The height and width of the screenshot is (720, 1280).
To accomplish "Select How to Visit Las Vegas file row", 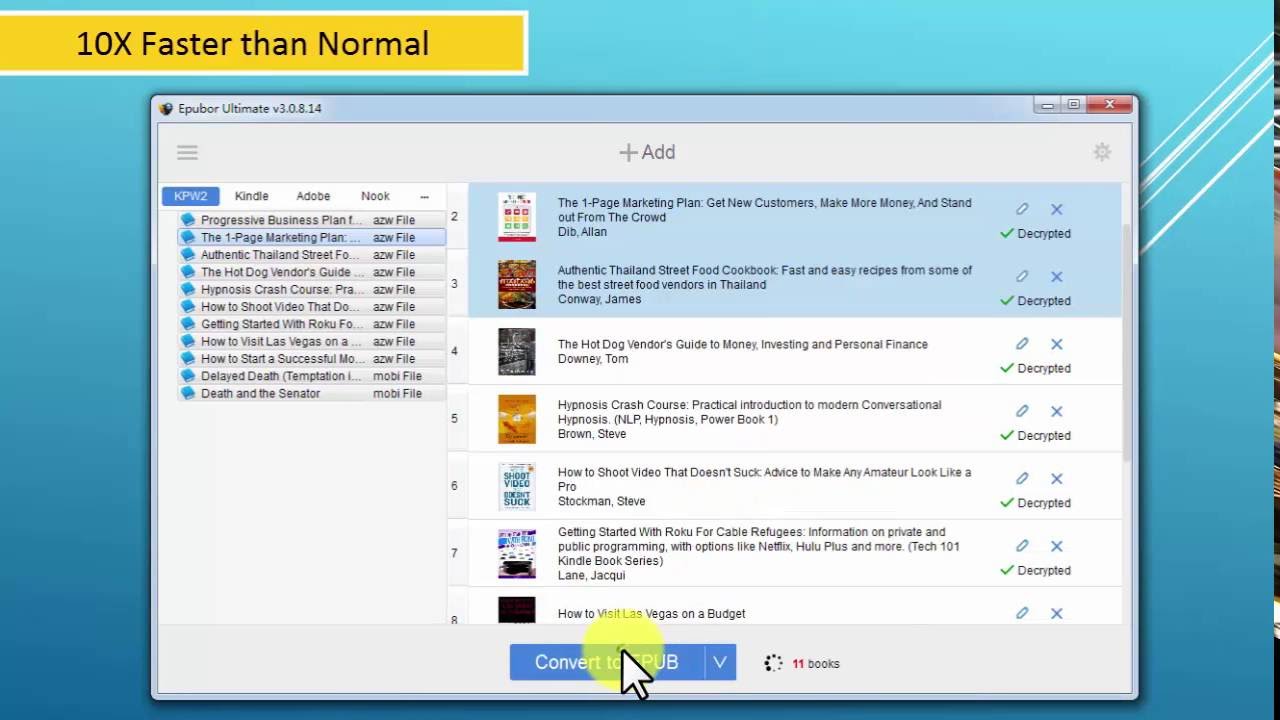I will click(311, 341).
